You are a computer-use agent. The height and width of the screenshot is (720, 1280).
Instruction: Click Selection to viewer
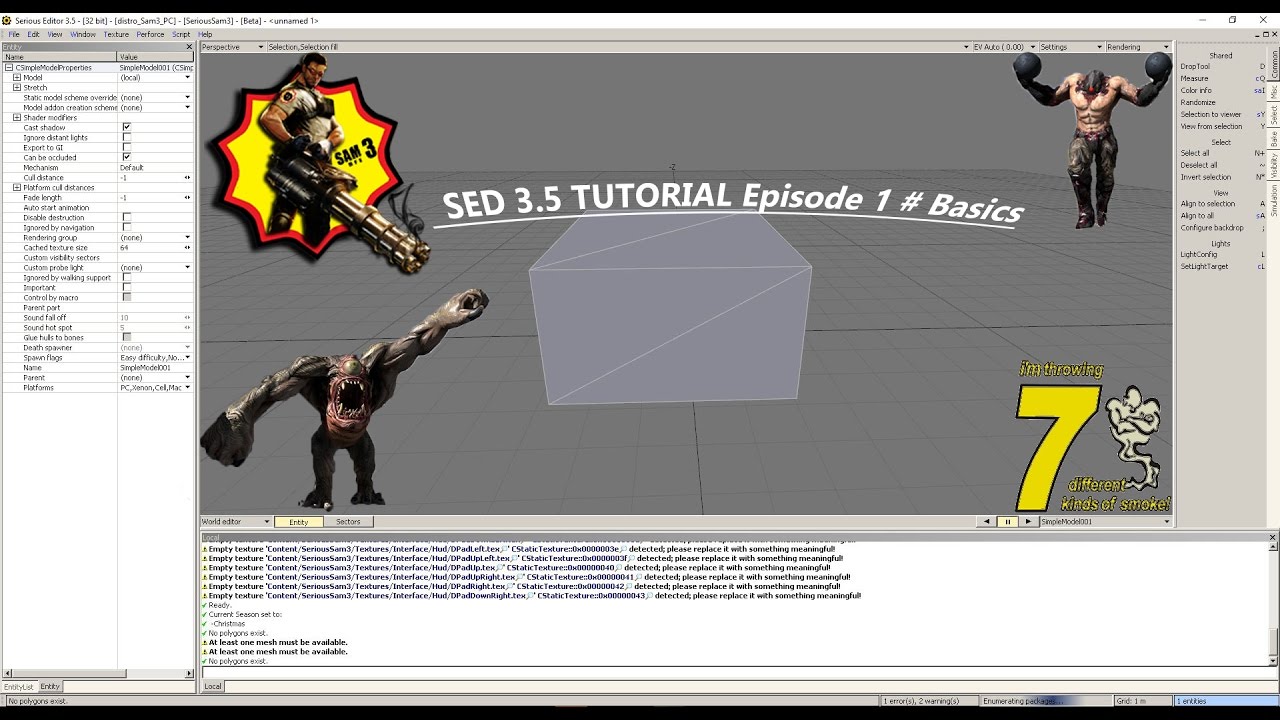[1211, 114]
